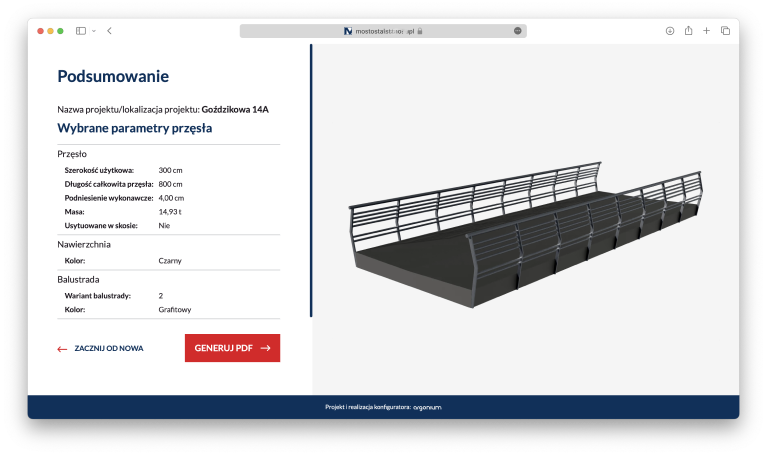Open a new tab with plus icon
The image size is (767, 455).
tap(706, 31)
